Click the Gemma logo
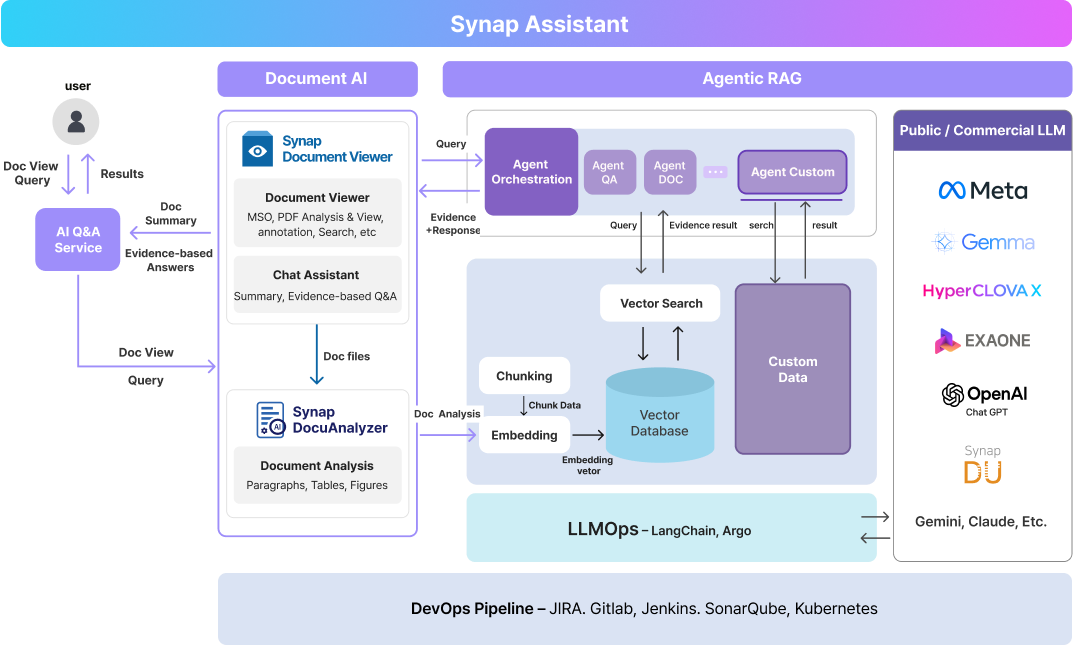Viewport: 1074px width, 645px height. (982, 242)
